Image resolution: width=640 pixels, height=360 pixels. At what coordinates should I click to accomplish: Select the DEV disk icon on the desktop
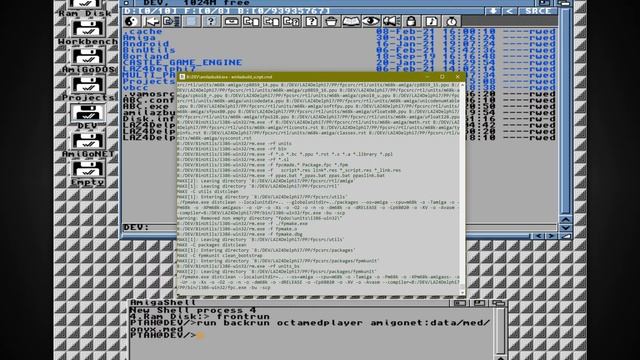[87, 116]
